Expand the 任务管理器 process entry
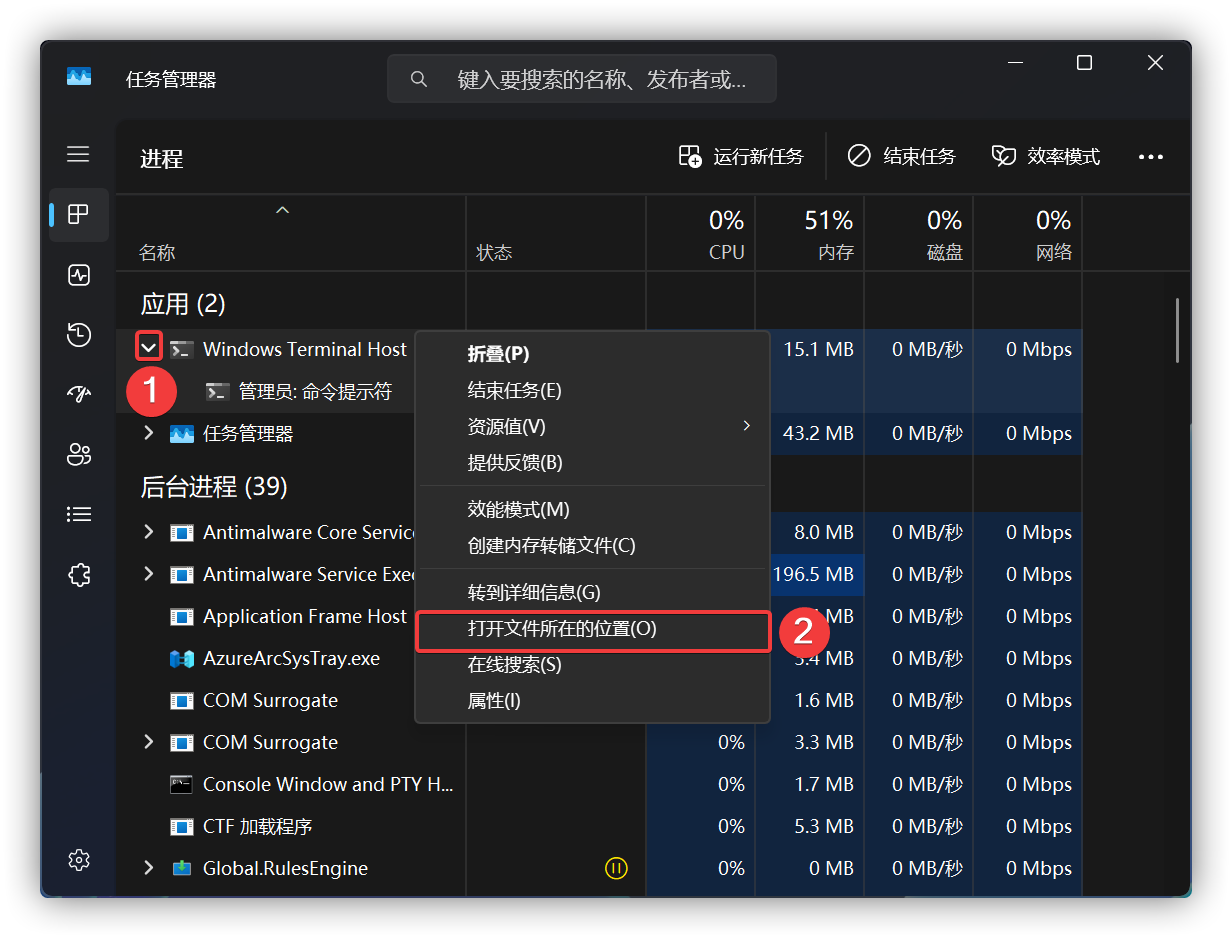Screen dimensions: 1232x938 [148, 433]
